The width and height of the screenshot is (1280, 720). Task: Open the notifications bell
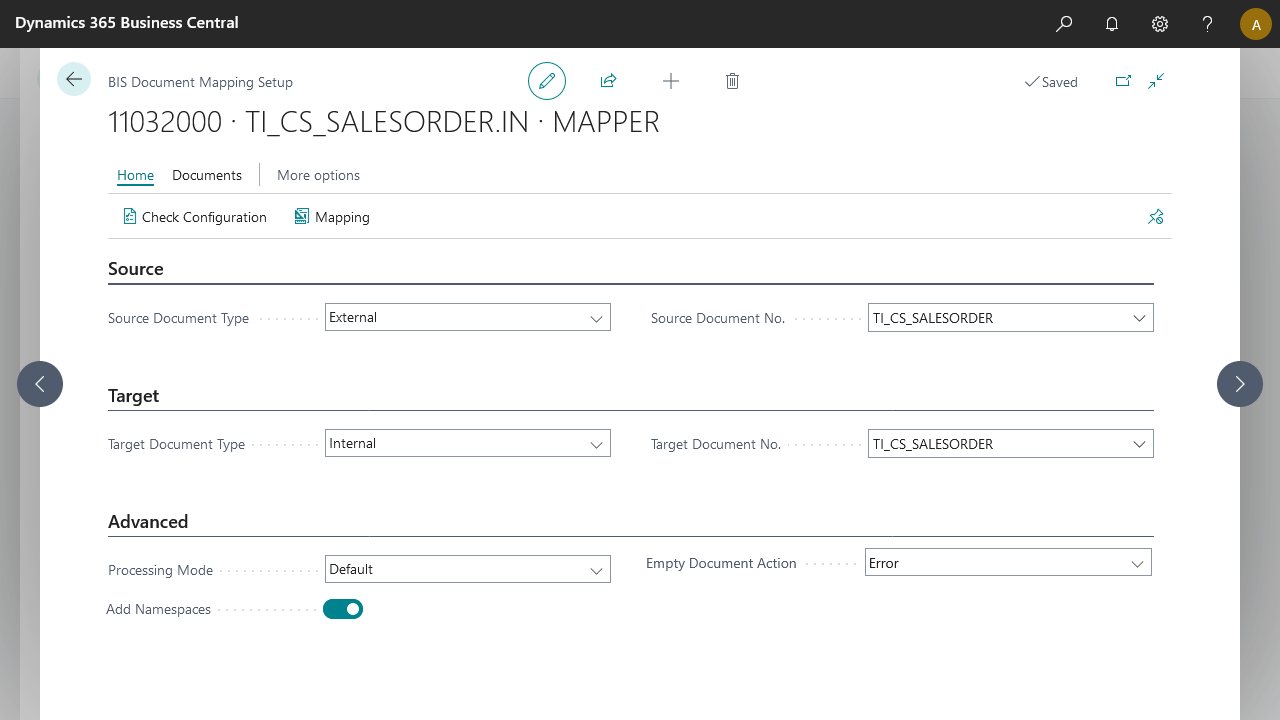pos(1112,24)
